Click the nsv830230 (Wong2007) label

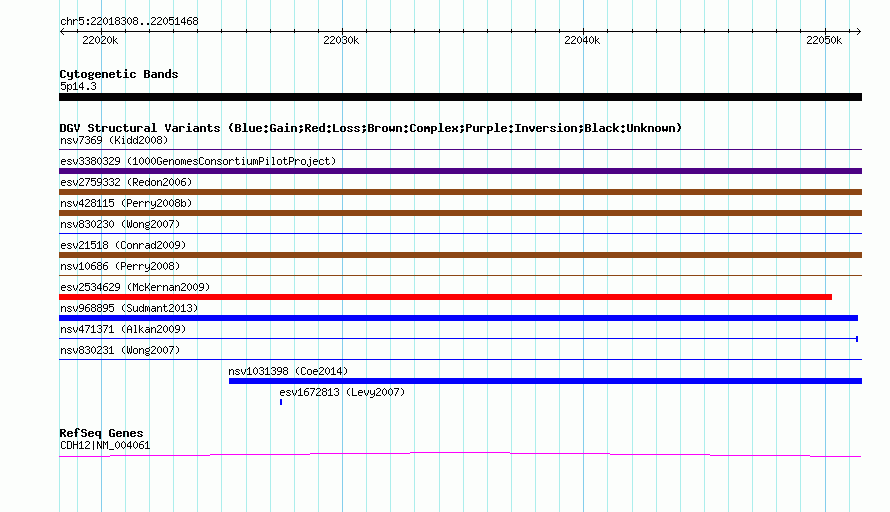[120, 224]
